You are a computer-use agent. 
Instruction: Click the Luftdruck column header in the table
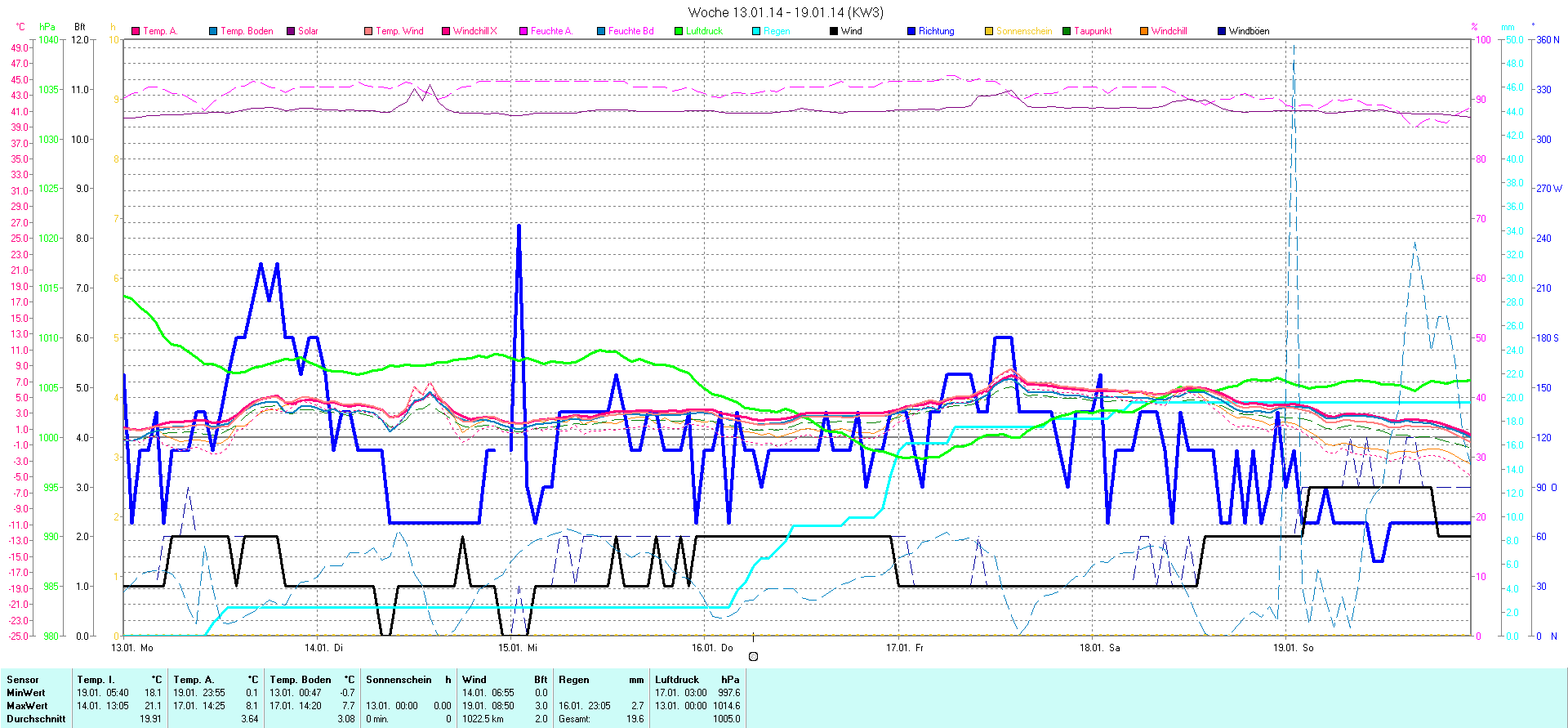677,680
